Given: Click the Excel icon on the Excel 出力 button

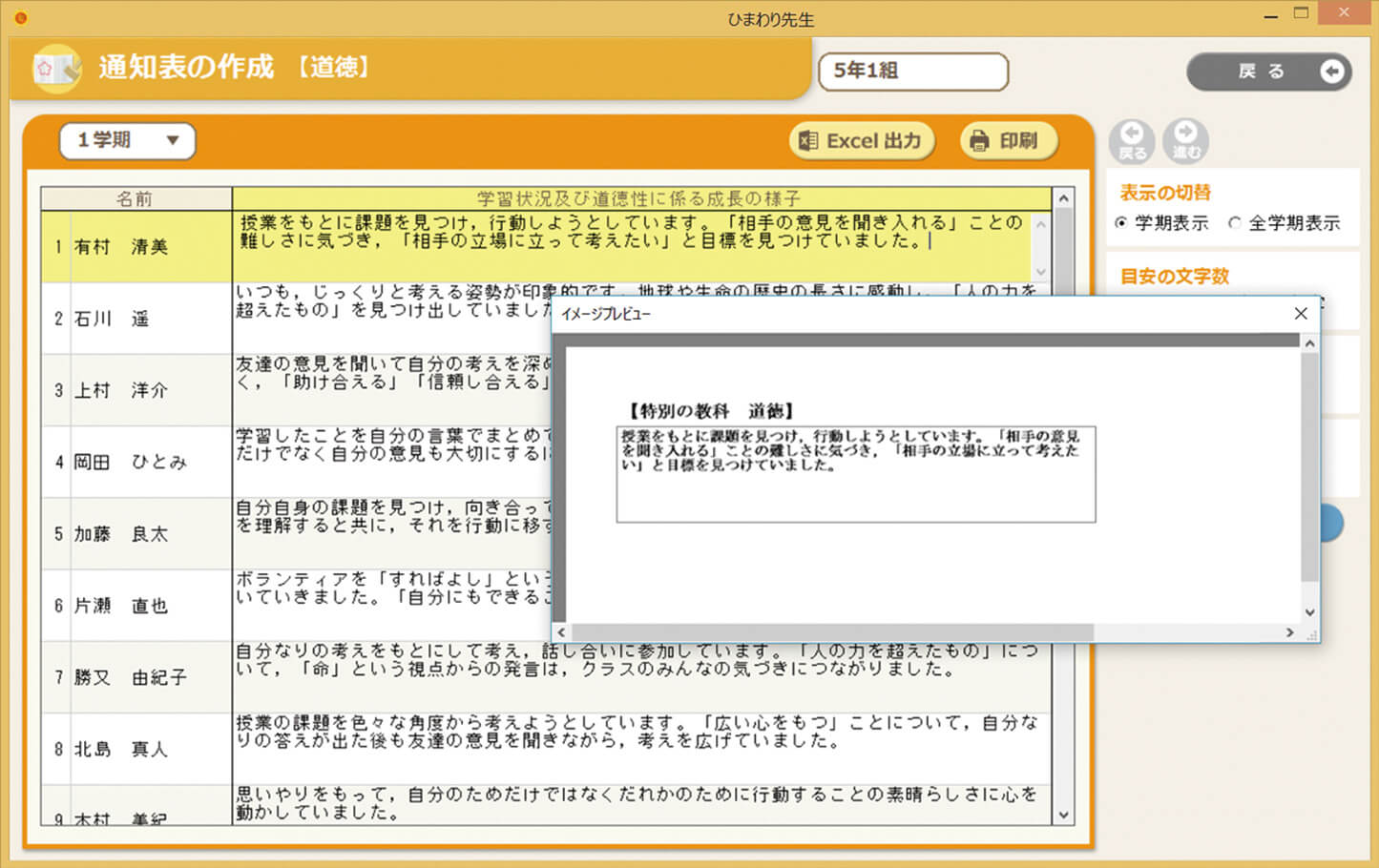Looking at the screenshot, I should pyautogui.click(x=810, y=140).
